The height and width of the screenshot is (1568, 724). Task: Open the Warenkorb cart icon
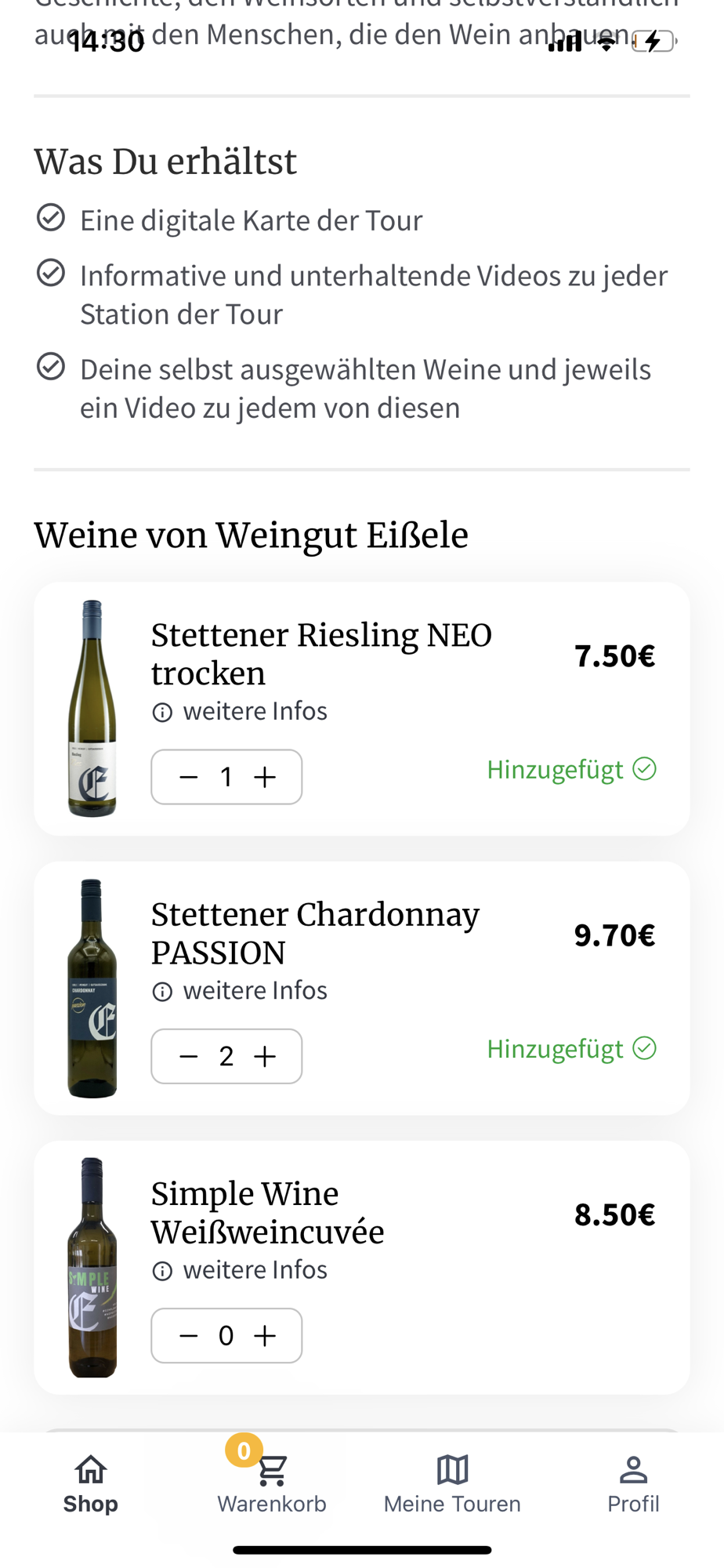tap(272, 1471)
